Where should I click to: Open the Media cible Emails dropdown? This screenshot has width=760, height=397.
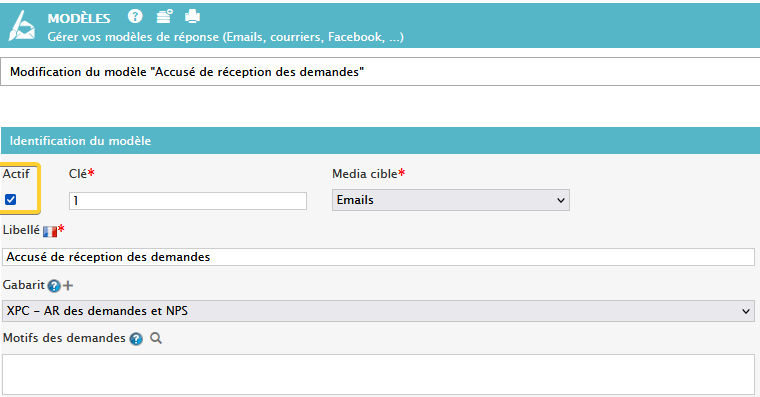[451, 200]
